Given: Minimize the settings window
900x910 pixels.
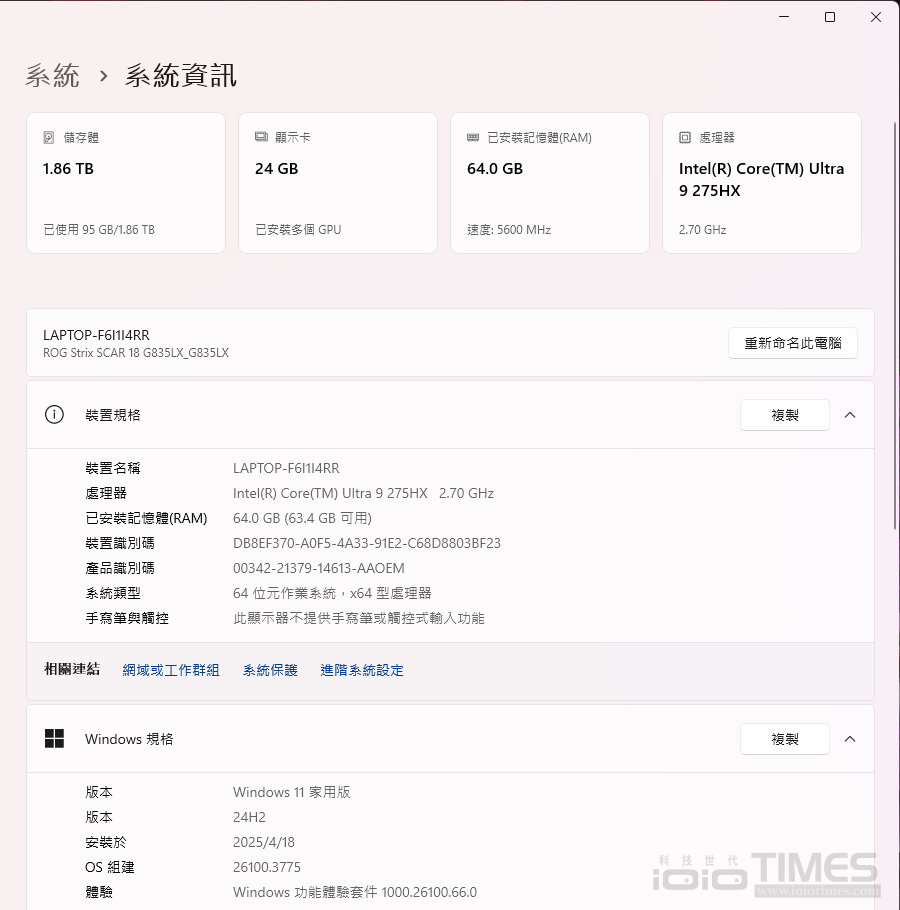Looking at the screenshot, I should [784, 17].
